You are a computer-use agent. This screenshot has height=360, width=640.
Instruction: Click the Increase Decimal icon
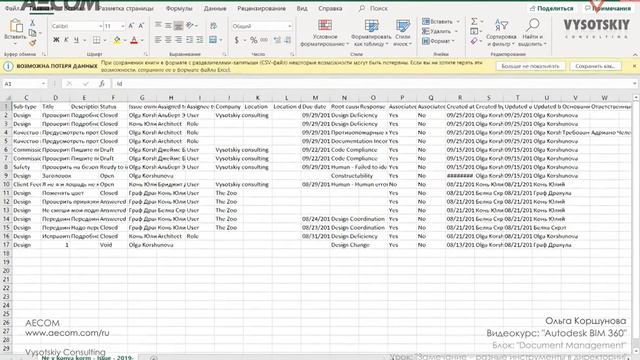[x=278, y=40]
